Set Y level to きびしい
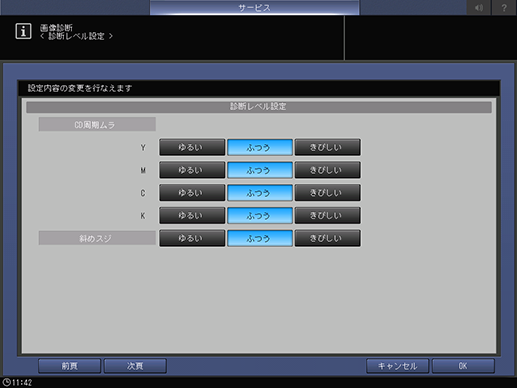The height and width of the screenshot is (388, 517). (x=327, y=147)
